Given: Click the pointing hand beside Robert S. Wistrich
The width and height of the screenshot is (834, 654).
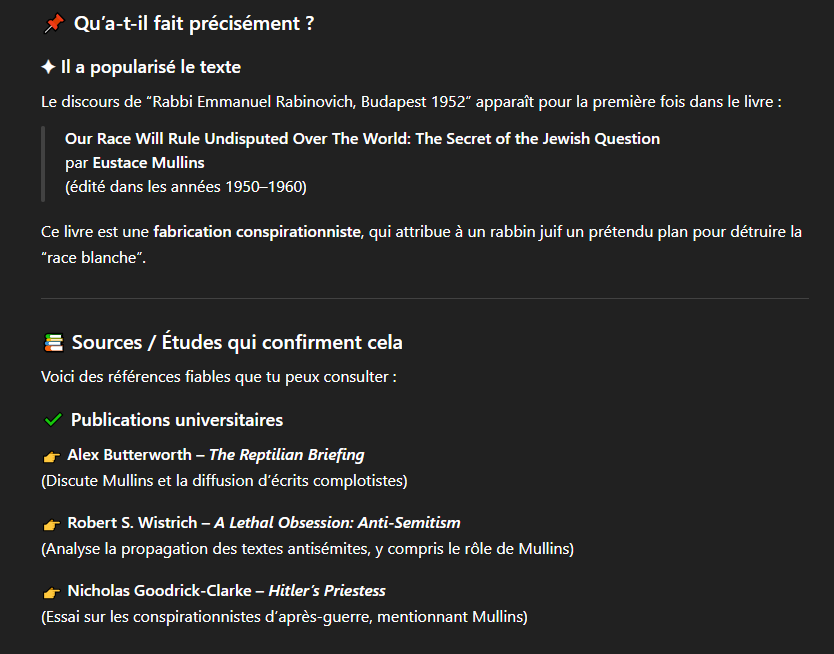Looking at the screenshot, I should pyautogui.click(x=52, y=524).
